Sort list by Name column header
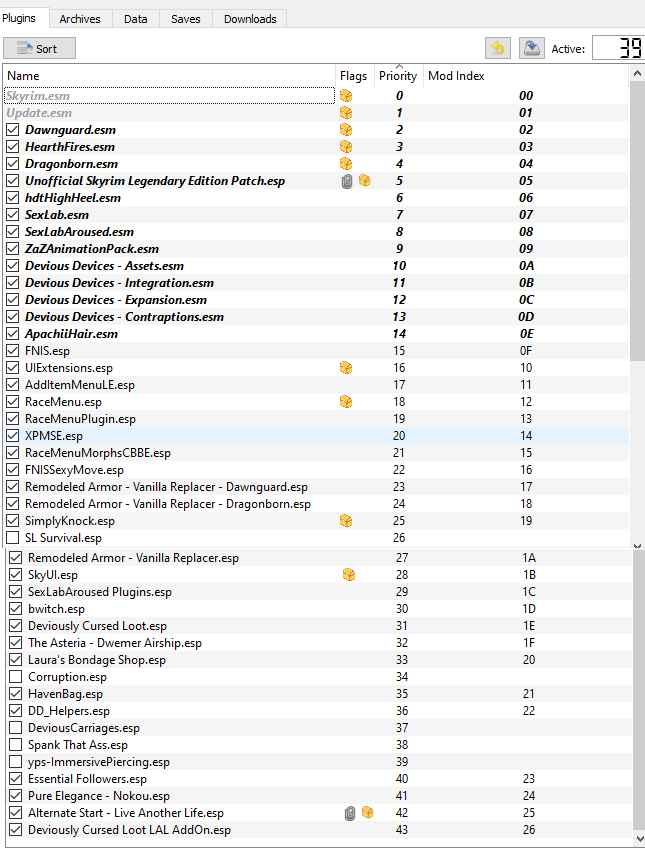 pos(170,76)
